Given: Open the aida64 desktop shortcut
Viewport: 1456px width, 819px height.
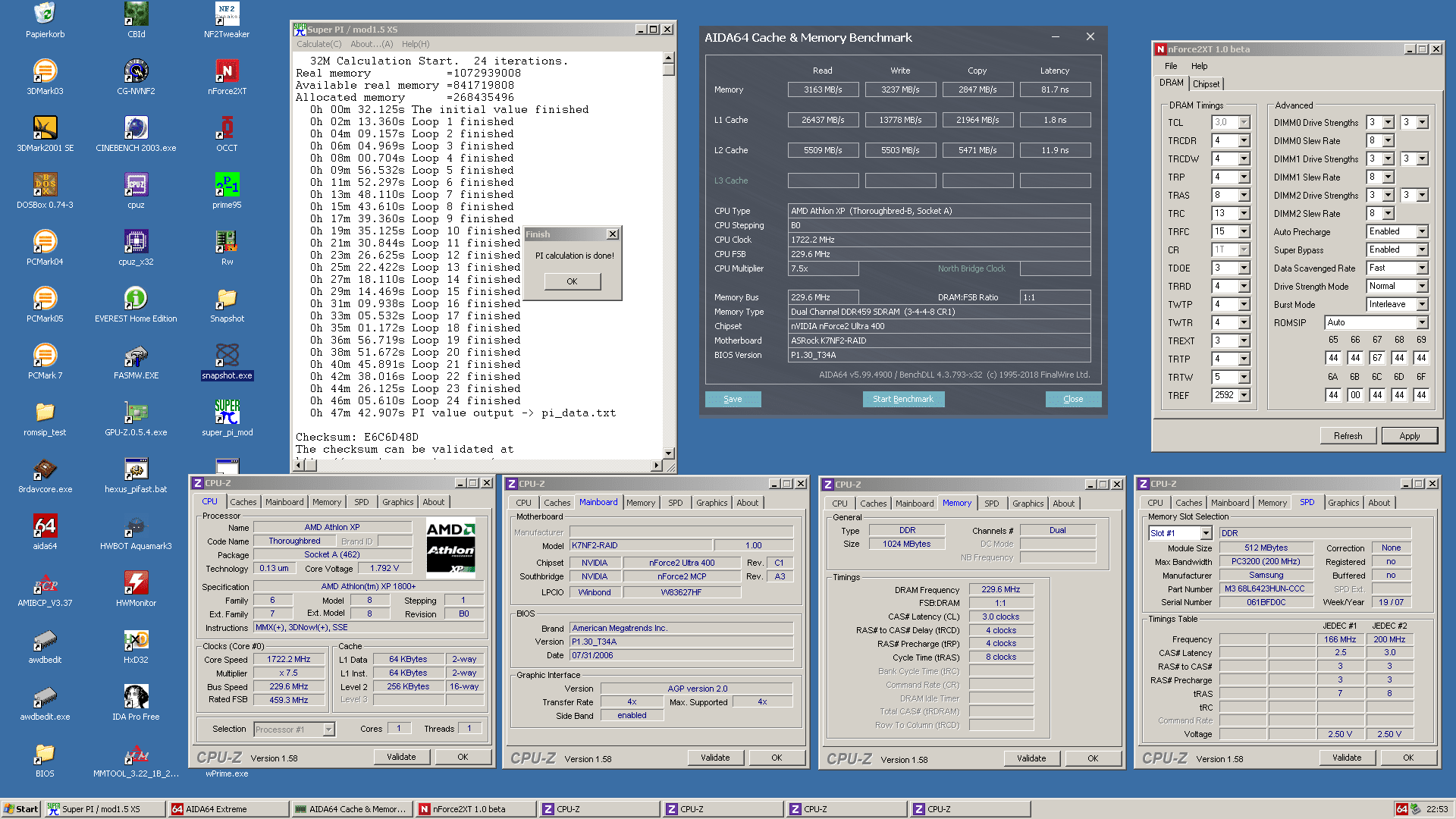Looking at the screenshot, I should [x=45, y=532].
